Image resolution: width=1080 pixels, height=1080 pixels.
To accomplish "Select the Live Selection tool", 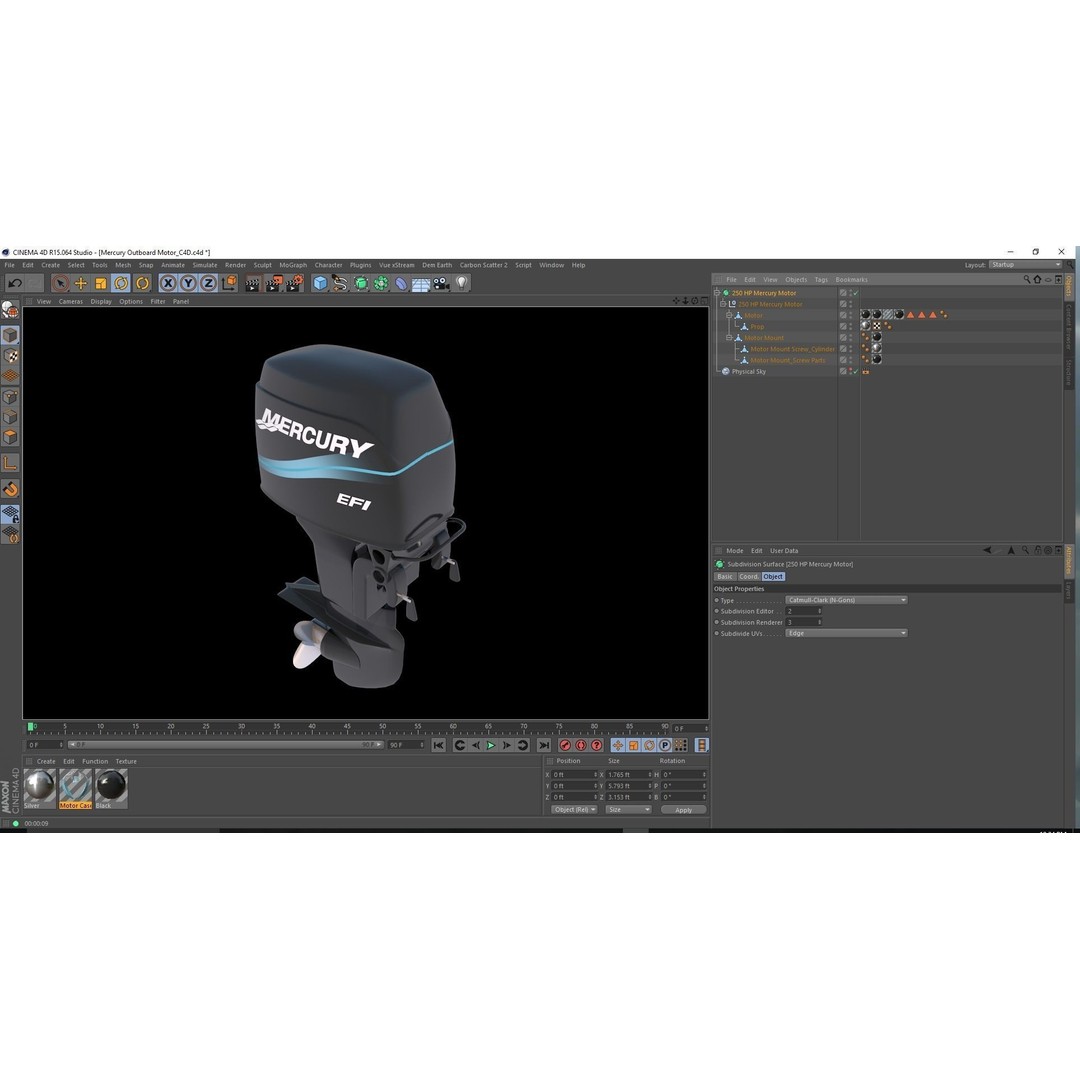I will [60, 283].
